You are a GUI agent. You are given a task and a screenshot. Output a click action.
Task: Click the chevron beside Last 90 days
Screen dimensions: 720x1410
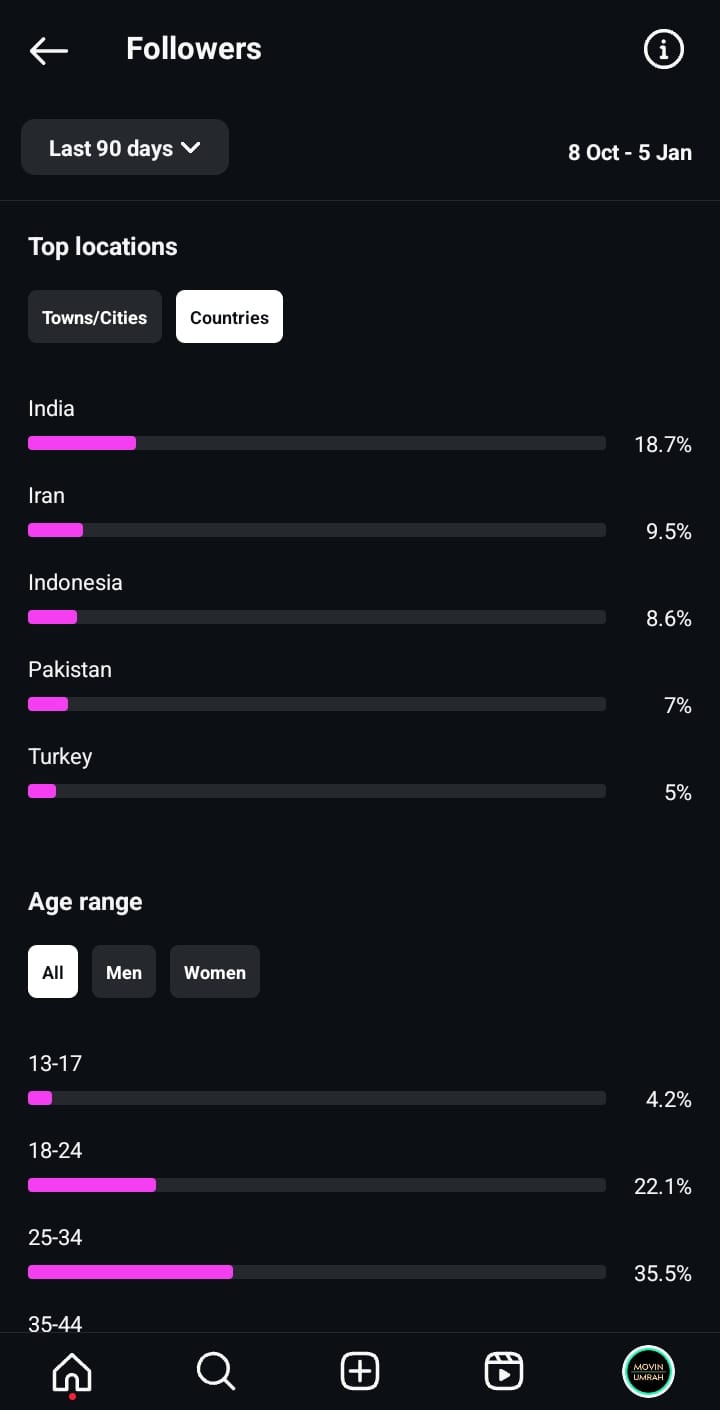pos(190,148)
